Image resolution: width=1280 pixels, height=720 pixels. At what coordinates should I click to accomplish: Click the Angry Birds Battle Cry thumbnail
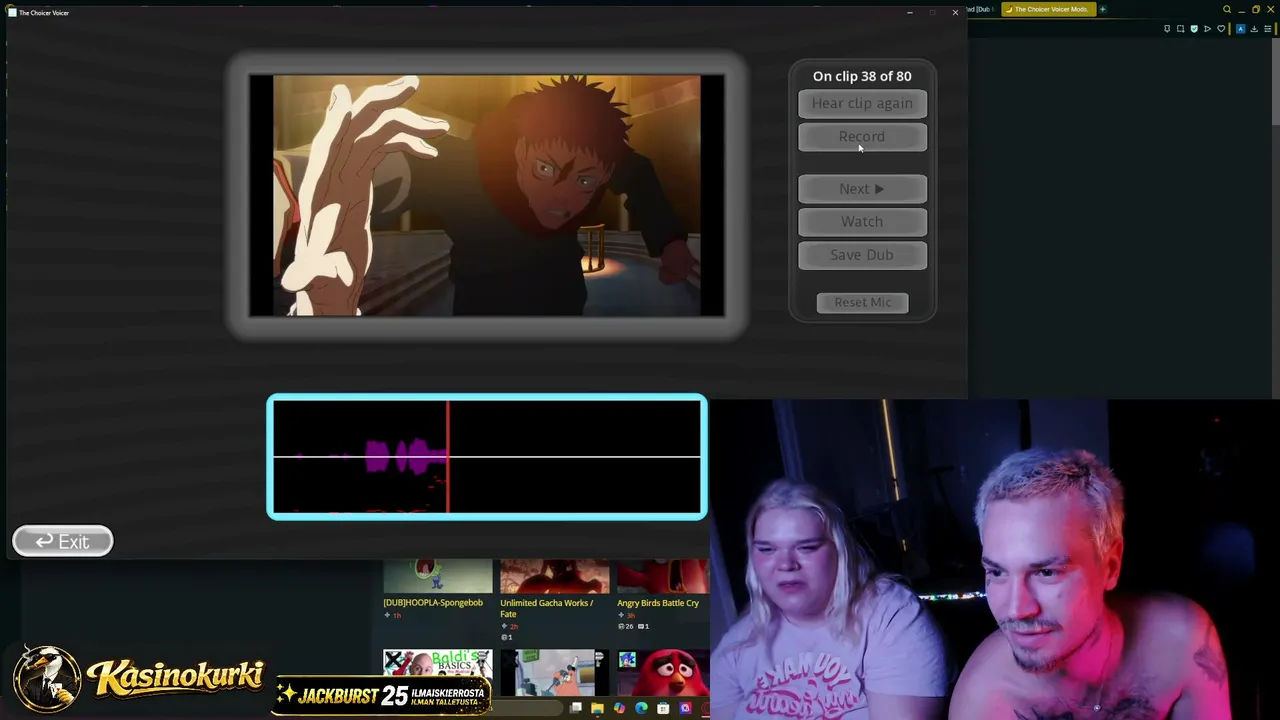663,576
